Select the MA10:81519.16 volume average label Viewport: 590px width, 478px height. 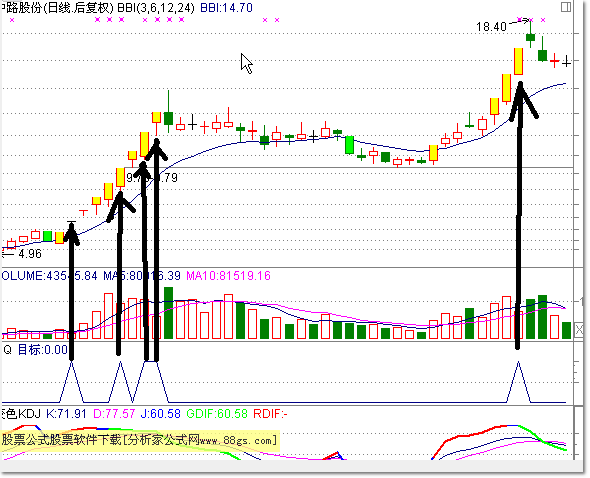coord(228,276)
